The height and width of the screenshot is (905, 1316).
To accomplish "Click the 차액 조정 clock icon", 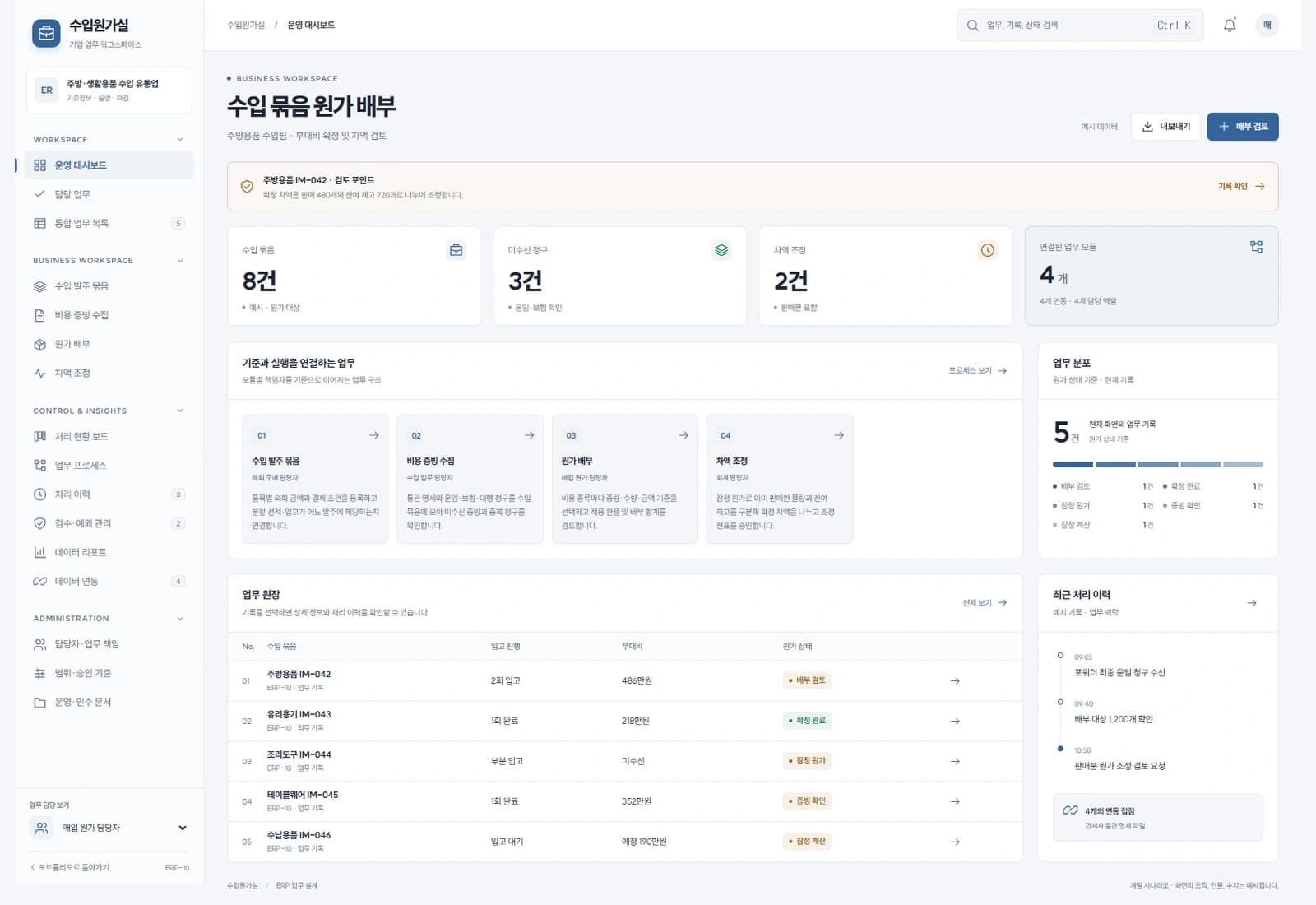I will click(x=987, y=250).
